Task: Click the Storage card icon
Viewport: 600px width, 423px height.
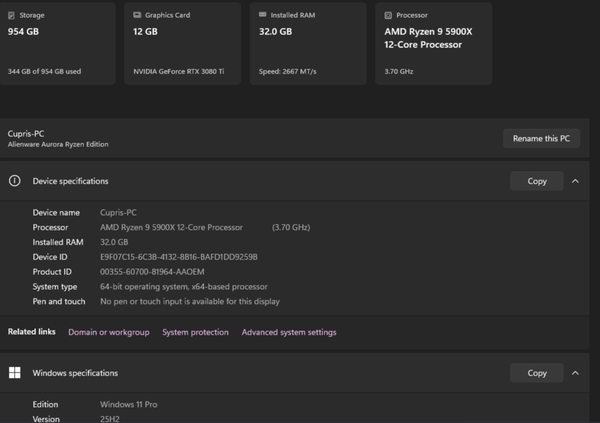Action: (13, 16)
